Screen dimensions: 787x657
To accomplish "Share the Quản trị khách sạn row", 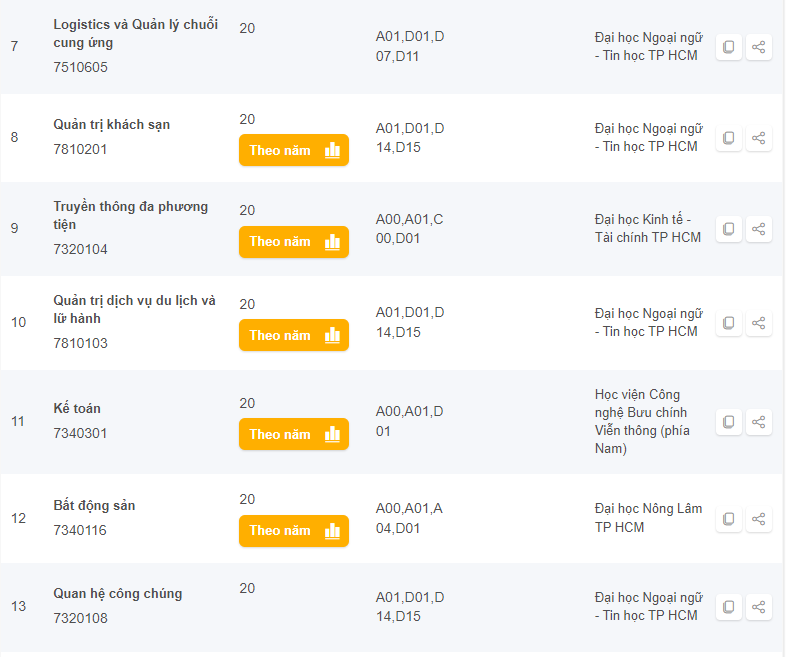I will pos(759,138).
